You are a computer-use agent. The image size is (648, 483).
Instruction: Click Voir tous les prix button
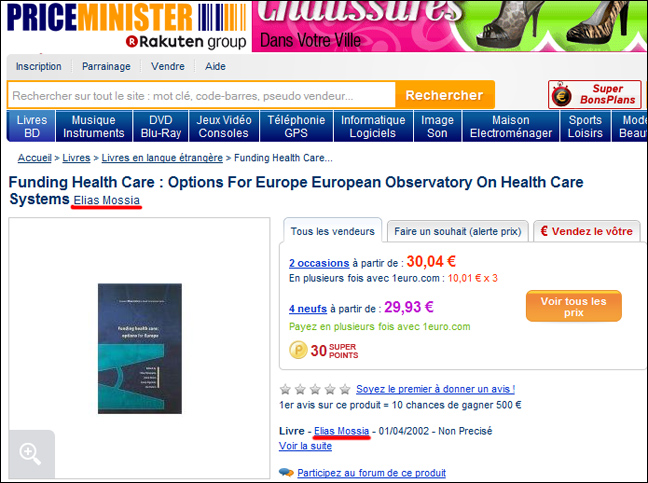(574, 306)
